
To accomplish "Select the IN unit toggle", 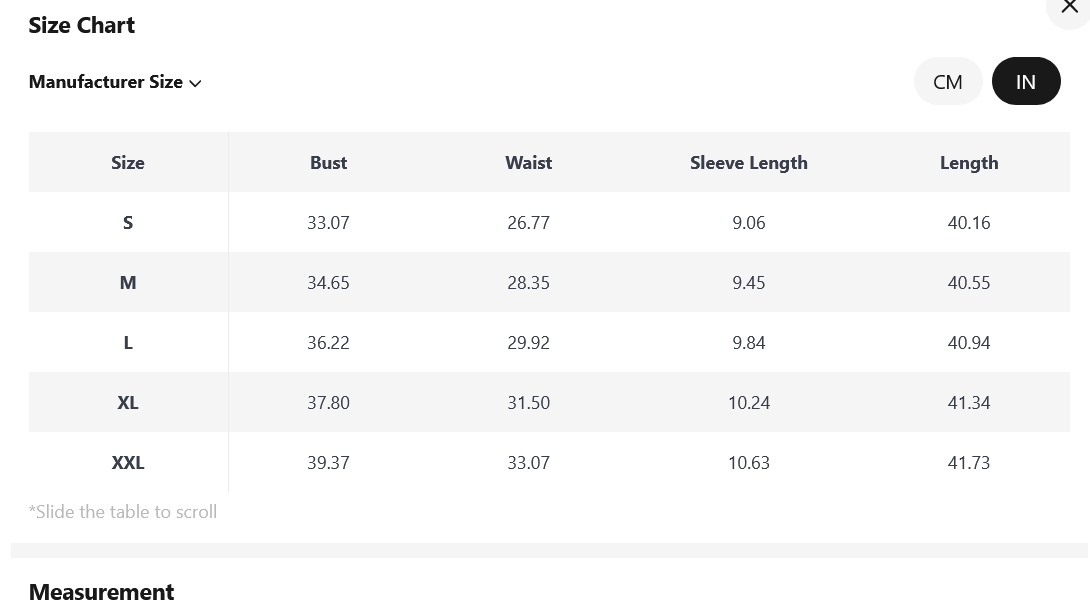I will 1025,81.
